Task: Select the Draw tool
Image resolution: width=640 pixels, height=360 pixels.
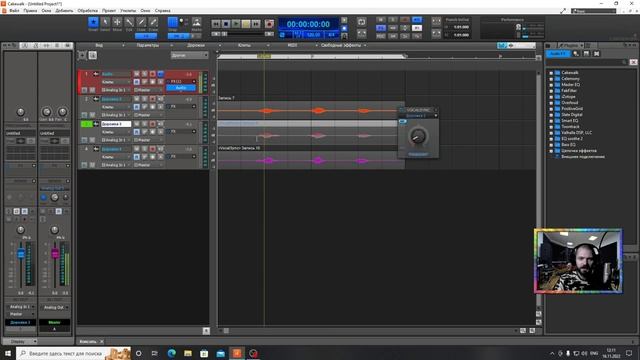Action: 141,22
